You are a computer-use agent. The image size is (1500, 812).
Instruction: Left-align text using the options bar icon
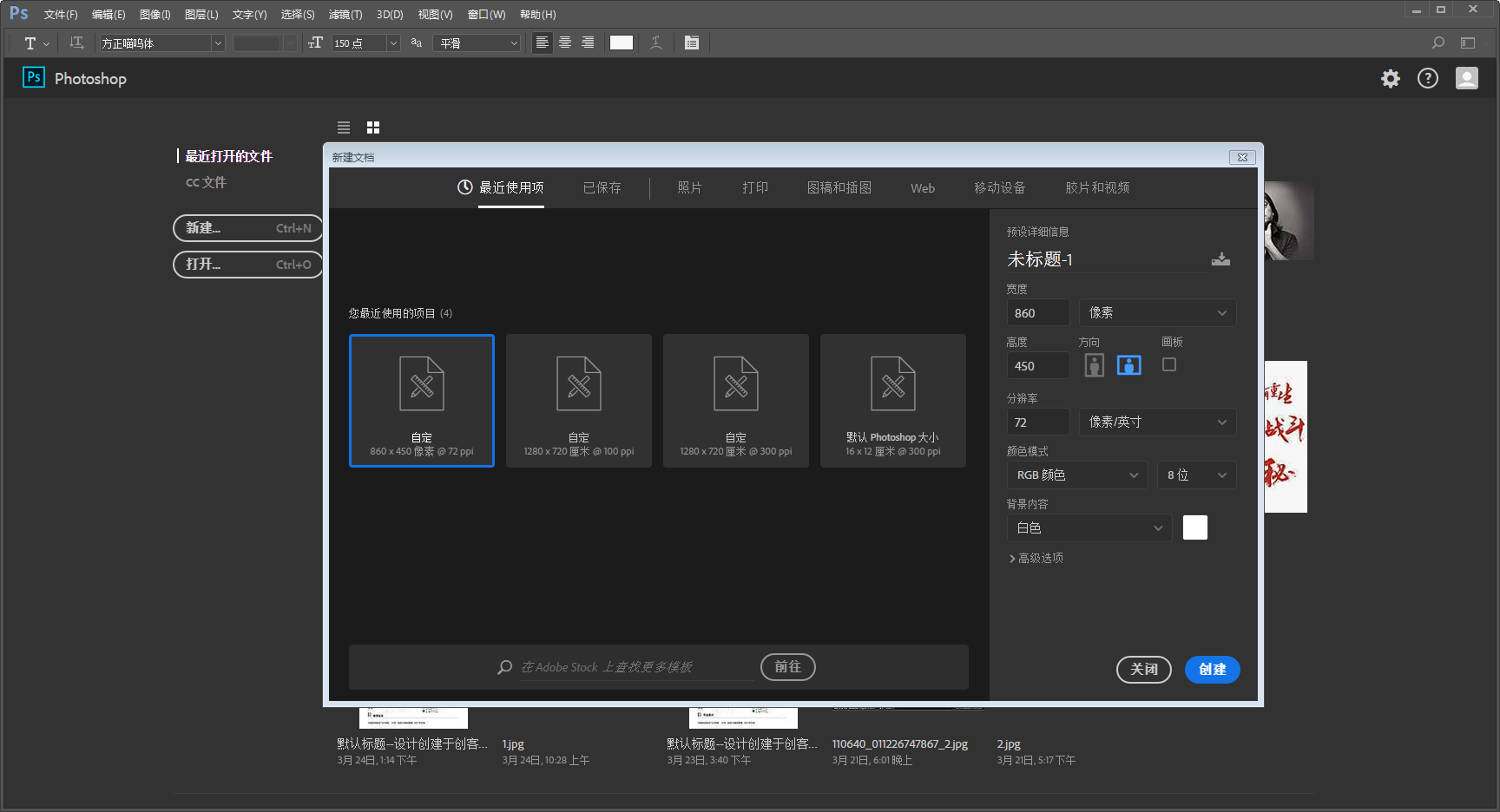tap(543, 43)
